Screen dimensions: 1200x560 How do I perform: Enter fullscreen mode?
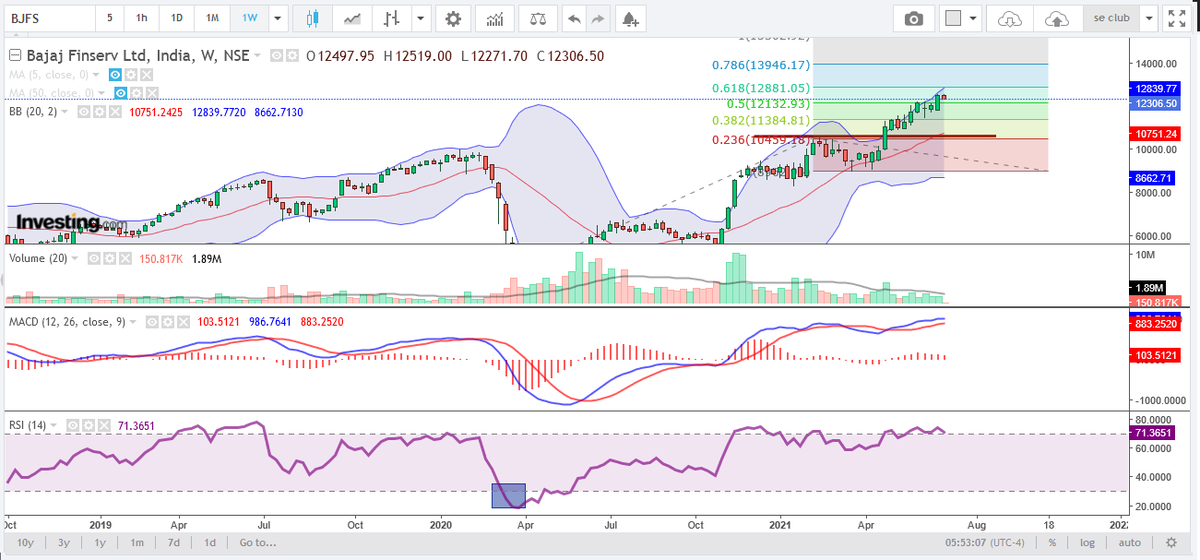tap(1177, 19)
